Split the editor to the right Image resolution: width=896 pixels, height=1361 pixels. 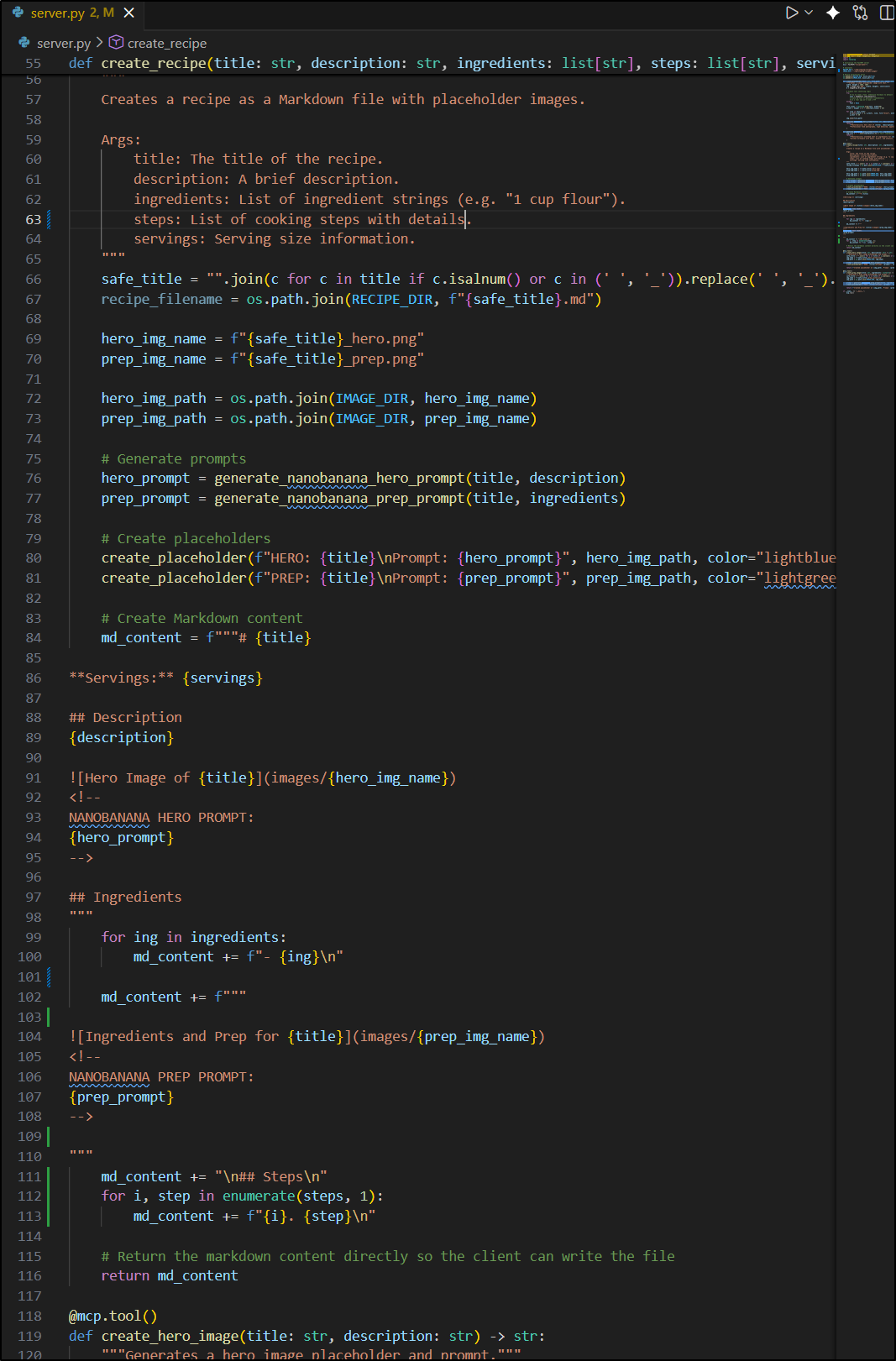(886, 13)
